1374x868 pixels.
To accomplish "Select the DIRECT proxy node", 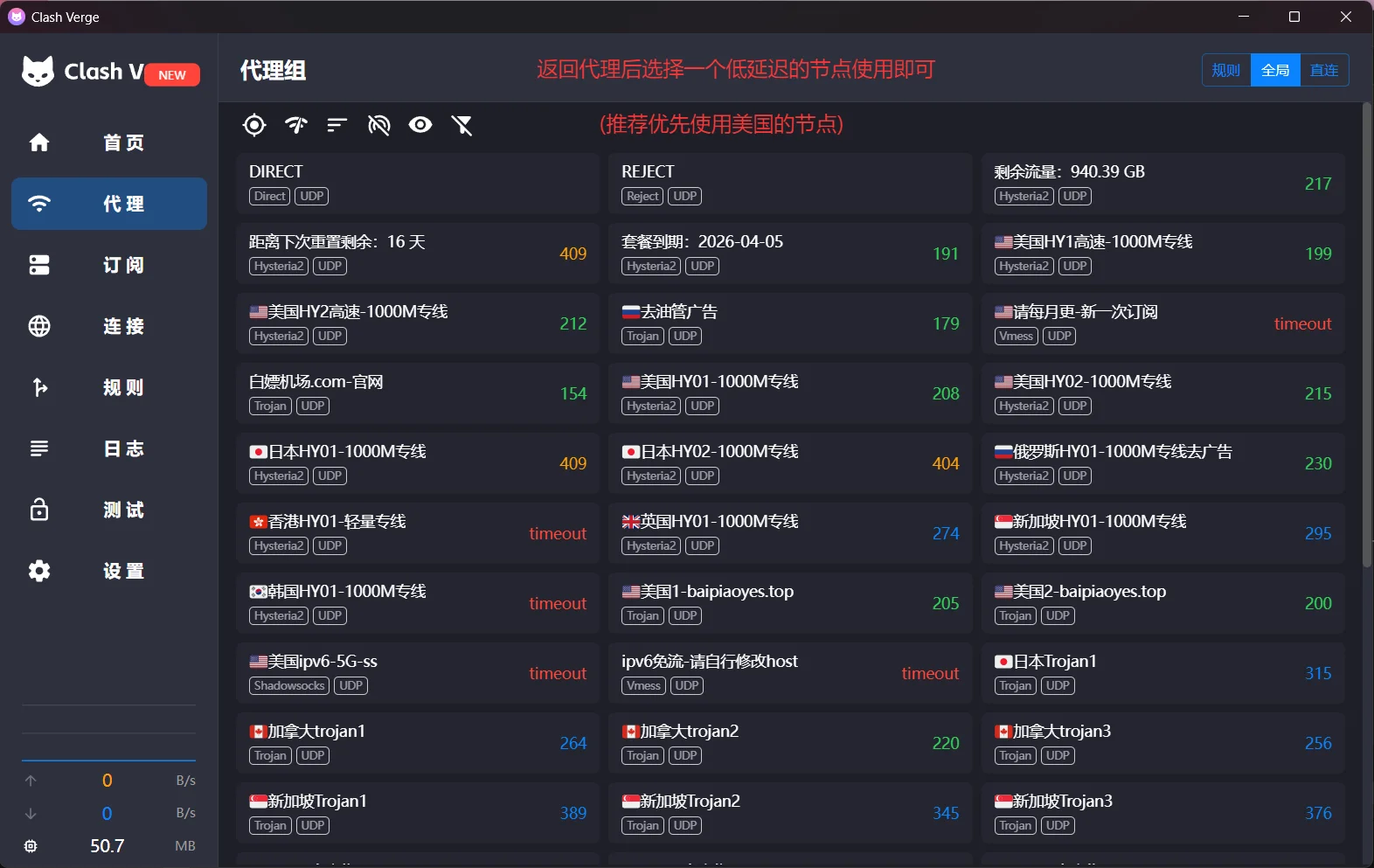I will [418, 184].
